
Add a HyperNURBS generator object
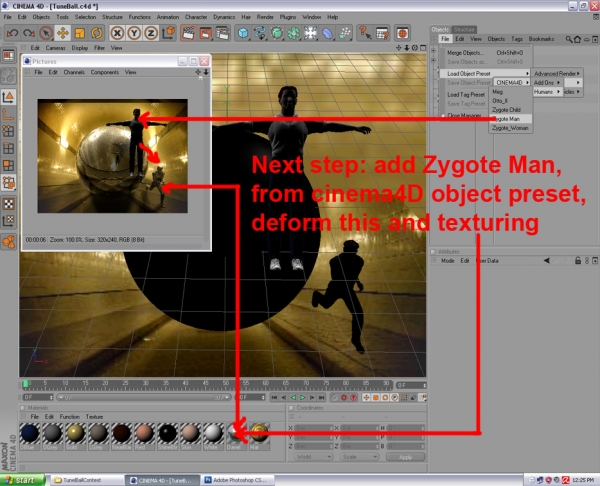pos(277,33)
